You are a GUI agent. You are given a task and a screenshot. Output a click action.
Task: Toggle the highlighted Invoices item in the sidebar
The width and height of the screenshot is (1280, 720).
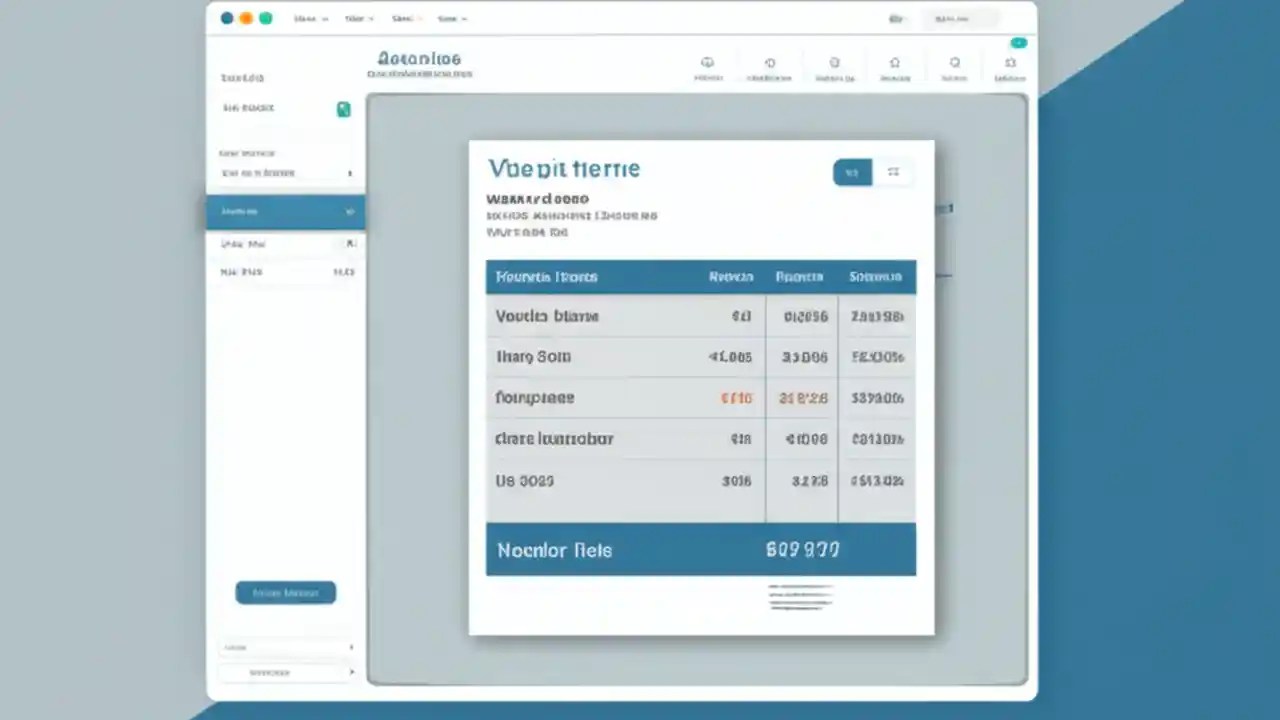pos(285,211)
